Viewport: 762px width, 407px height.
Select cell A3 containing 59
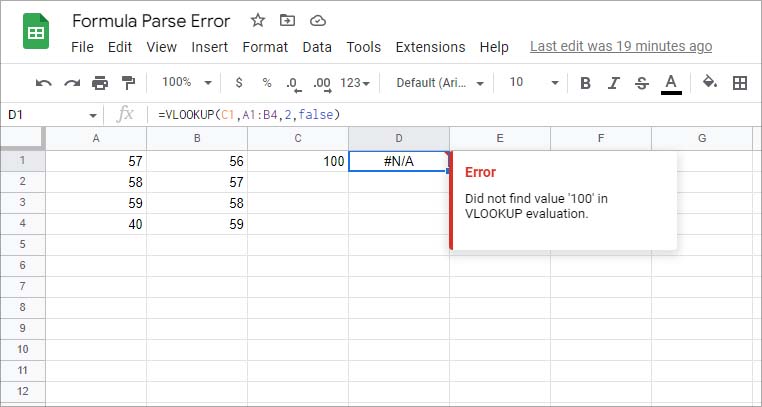96,203
